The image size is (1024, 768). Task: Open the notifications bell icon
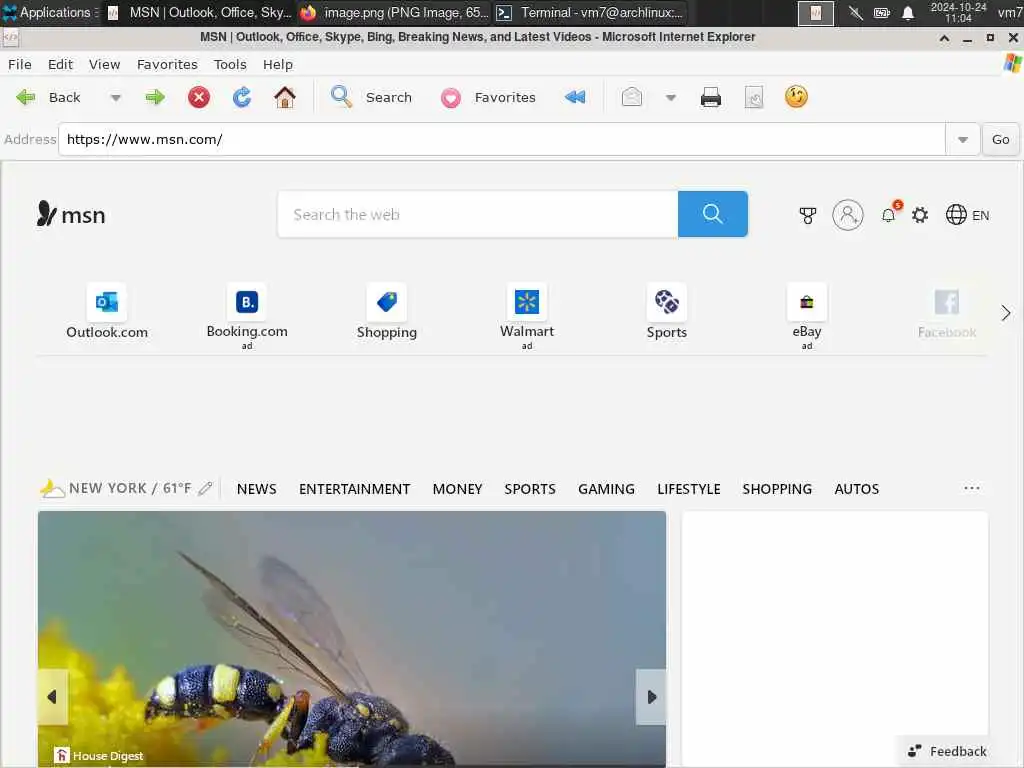click(889, 214)
